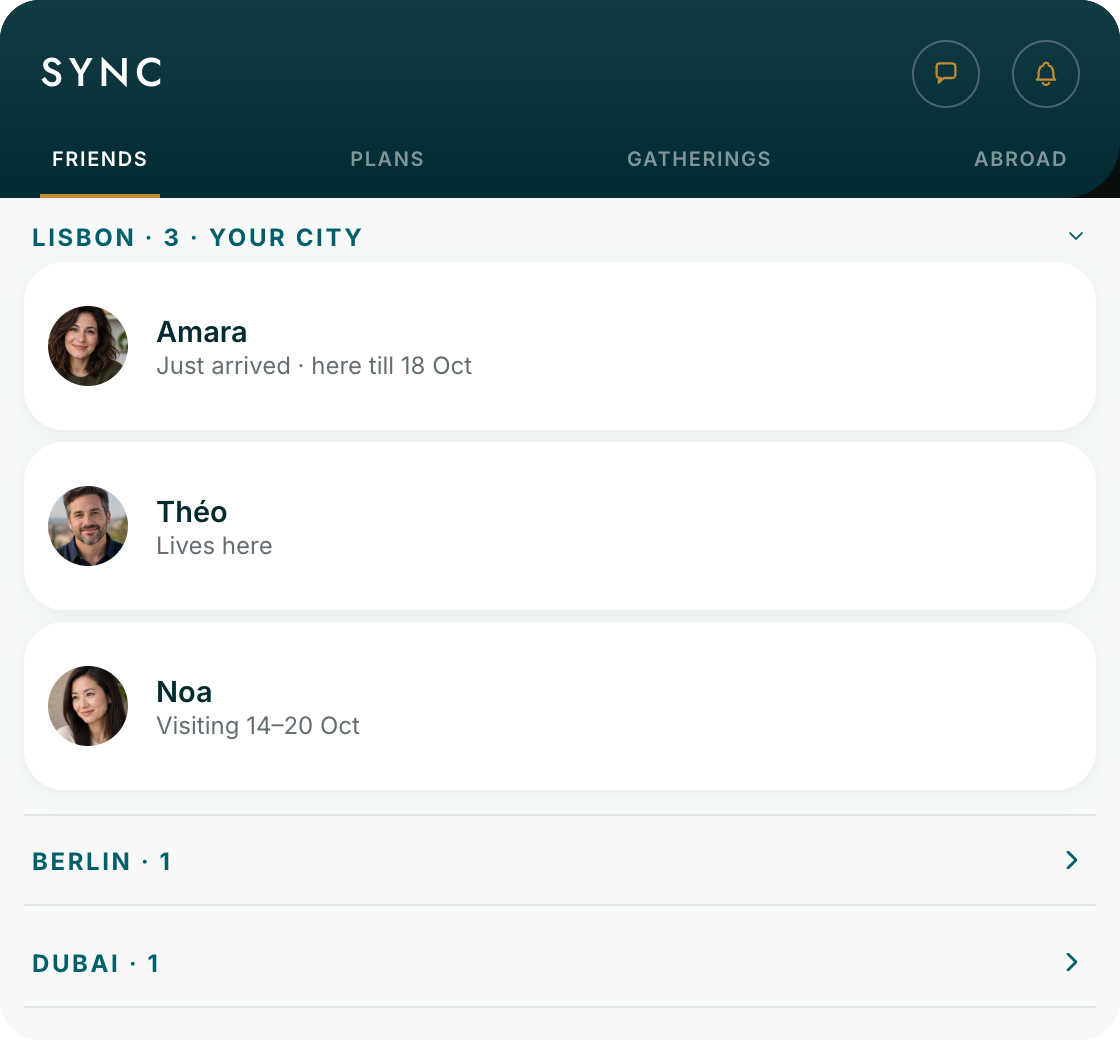Collapse the Lisbon section chevron
1120x1040 pixels.
(x=1076, y=236)
